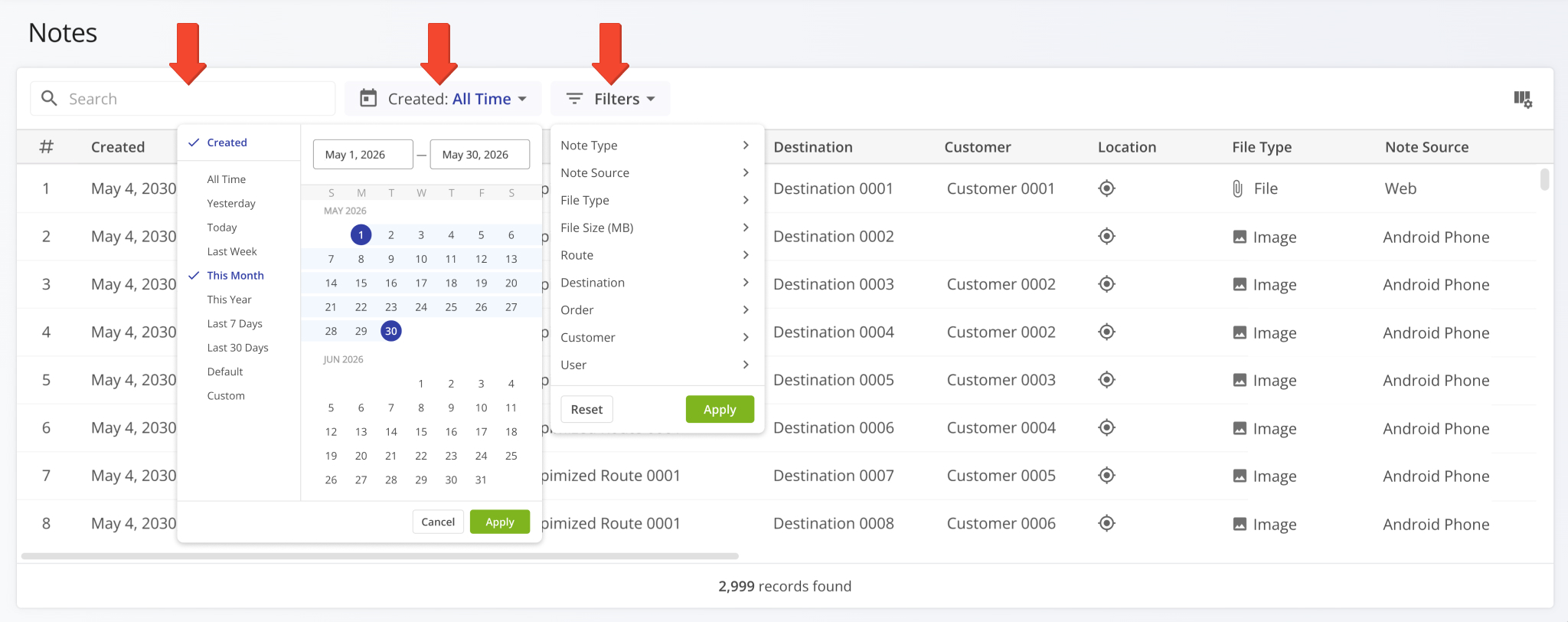Screen dimensions: 1568x622
Task: Click the calendar icon beside Created
Action: (368, 98)
